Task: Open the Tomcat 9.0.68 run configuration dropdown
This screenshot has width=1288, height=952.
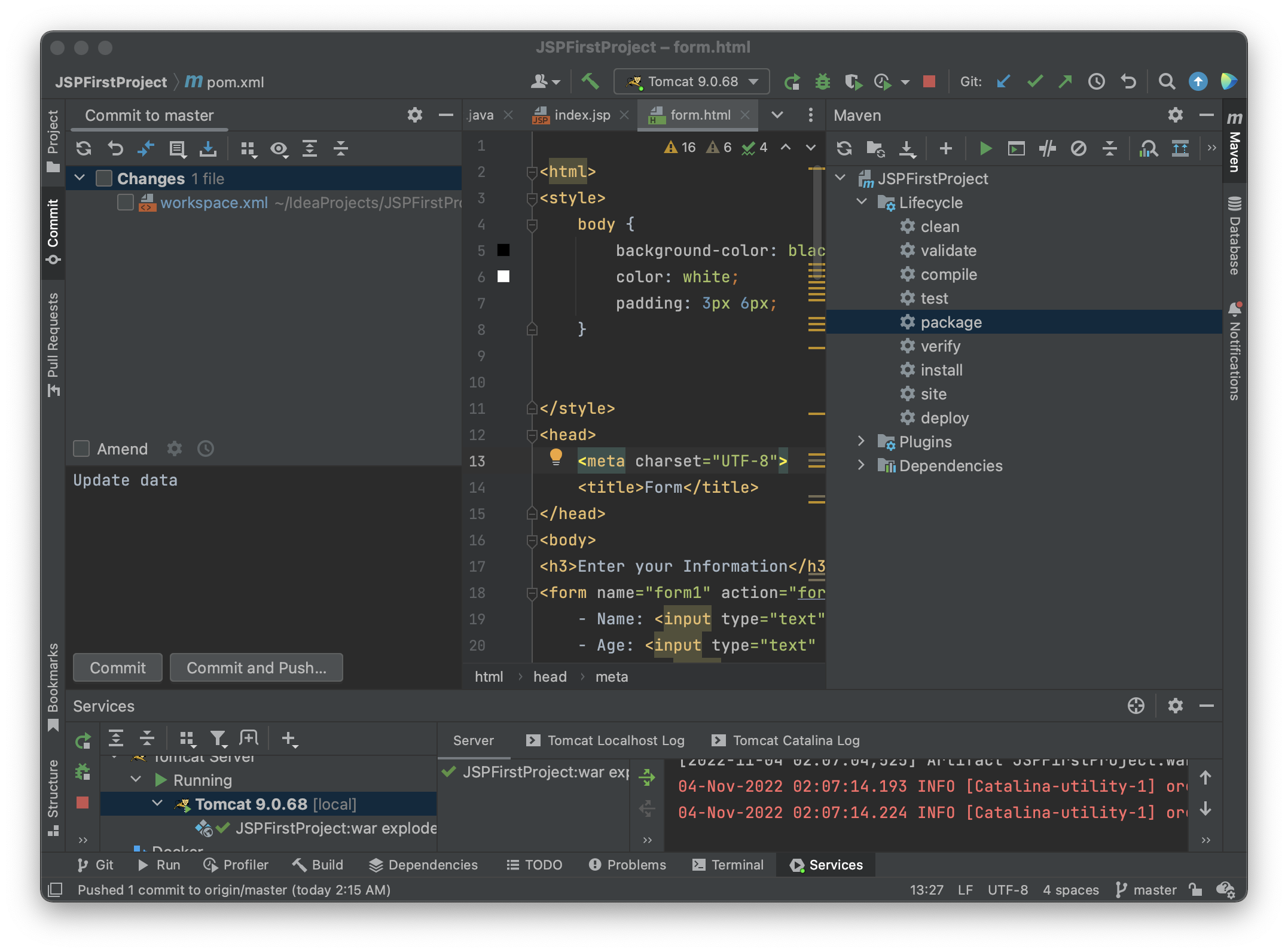Action: click(691, 81)
